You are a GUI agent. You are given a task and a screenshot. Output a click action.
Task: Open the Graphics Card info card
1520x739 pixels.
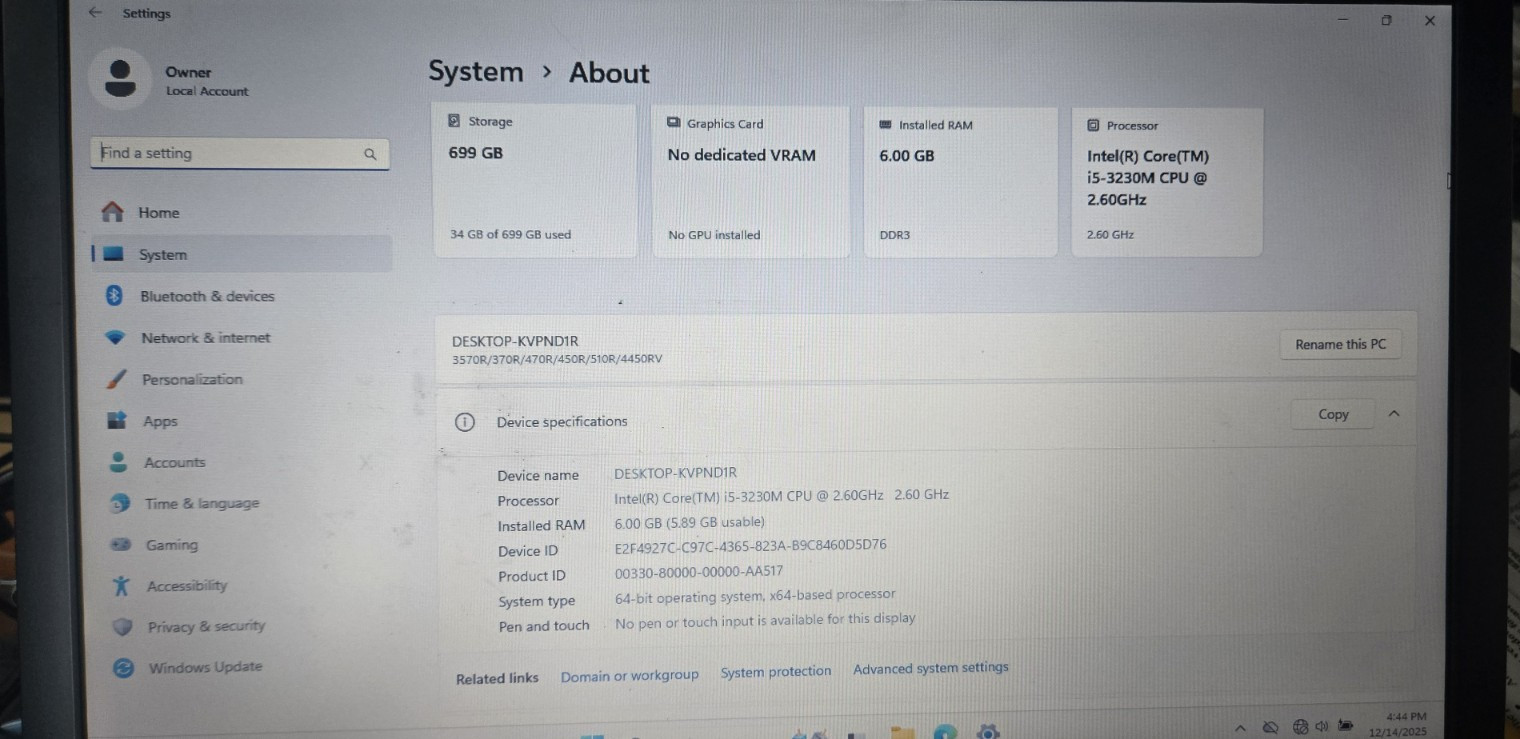[x=750, y=182]
